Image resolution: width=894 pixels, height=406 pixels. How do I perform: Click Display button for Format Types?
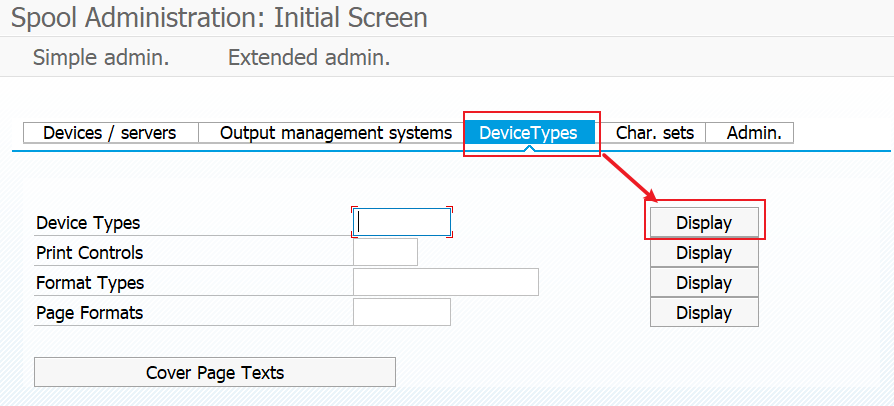[704, 283]
